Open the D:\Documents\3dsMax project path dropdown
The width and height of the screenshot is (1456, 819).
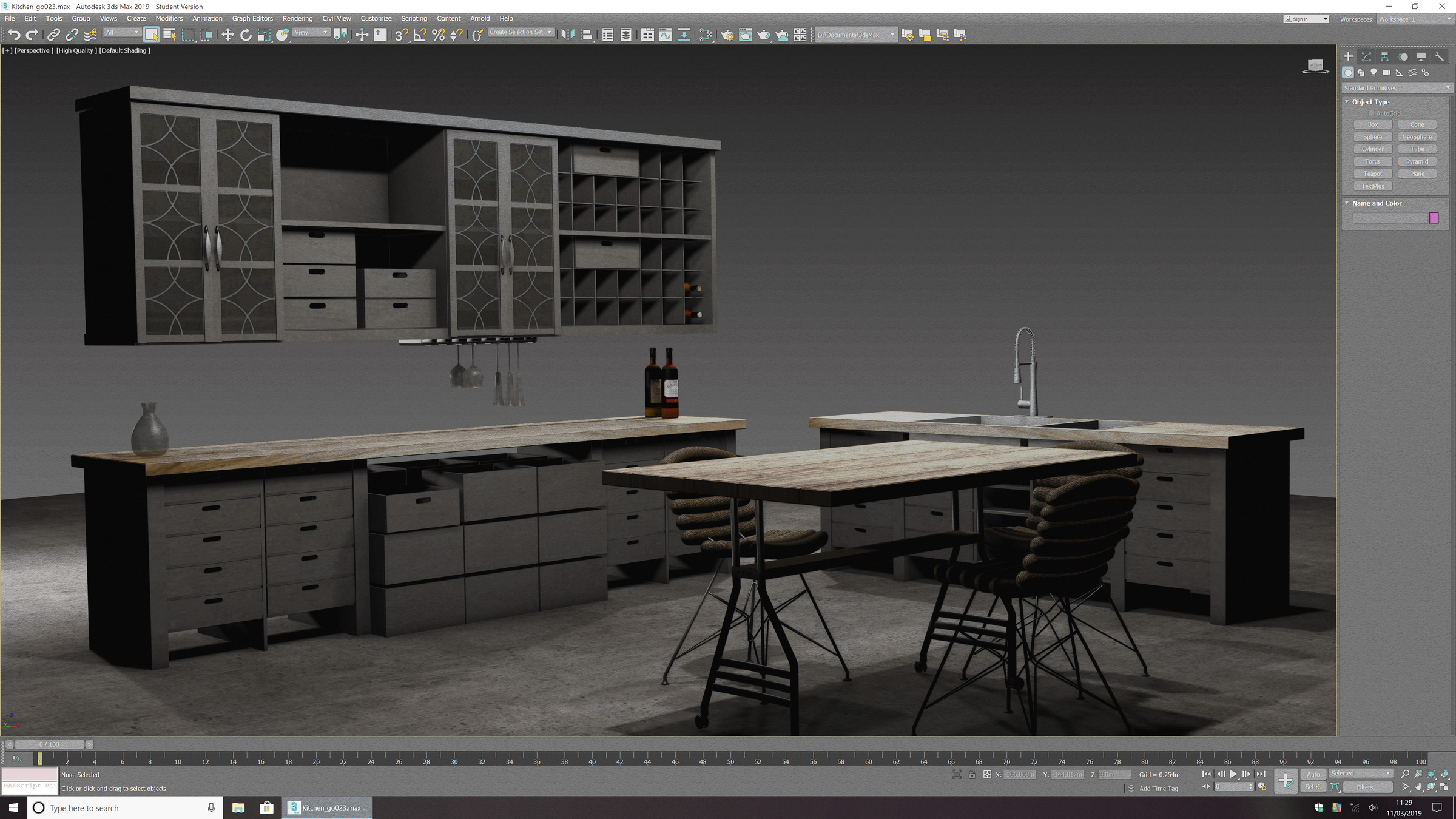click(x=855, y=35)
